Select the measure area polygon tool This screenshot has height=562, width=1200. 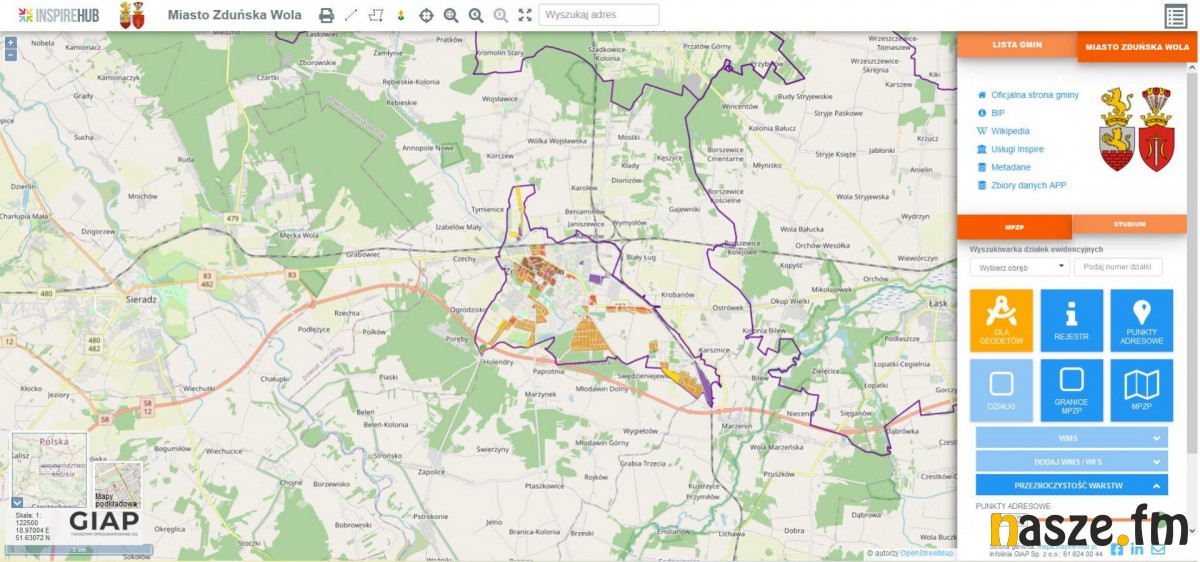[376, 15]
